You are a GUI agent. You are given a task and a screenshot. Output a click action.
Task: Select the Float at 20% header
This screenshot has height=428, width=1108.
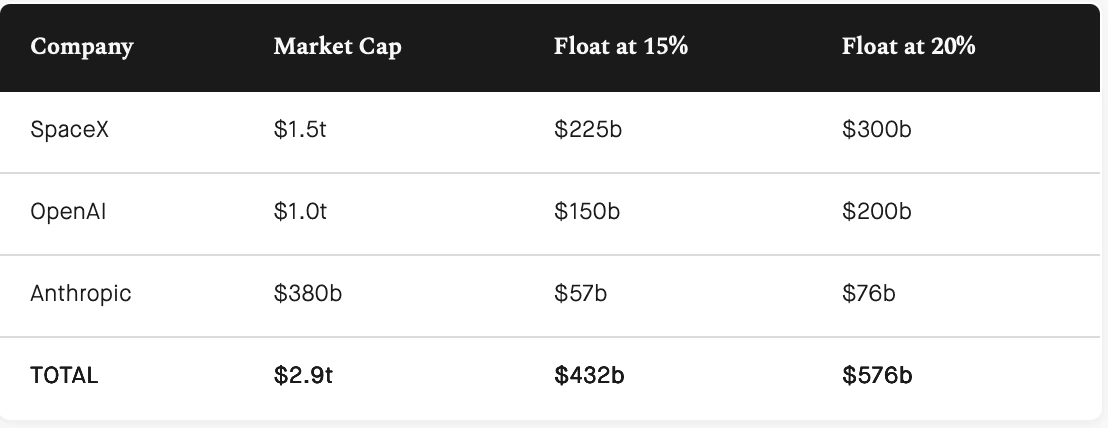[909, 47]
